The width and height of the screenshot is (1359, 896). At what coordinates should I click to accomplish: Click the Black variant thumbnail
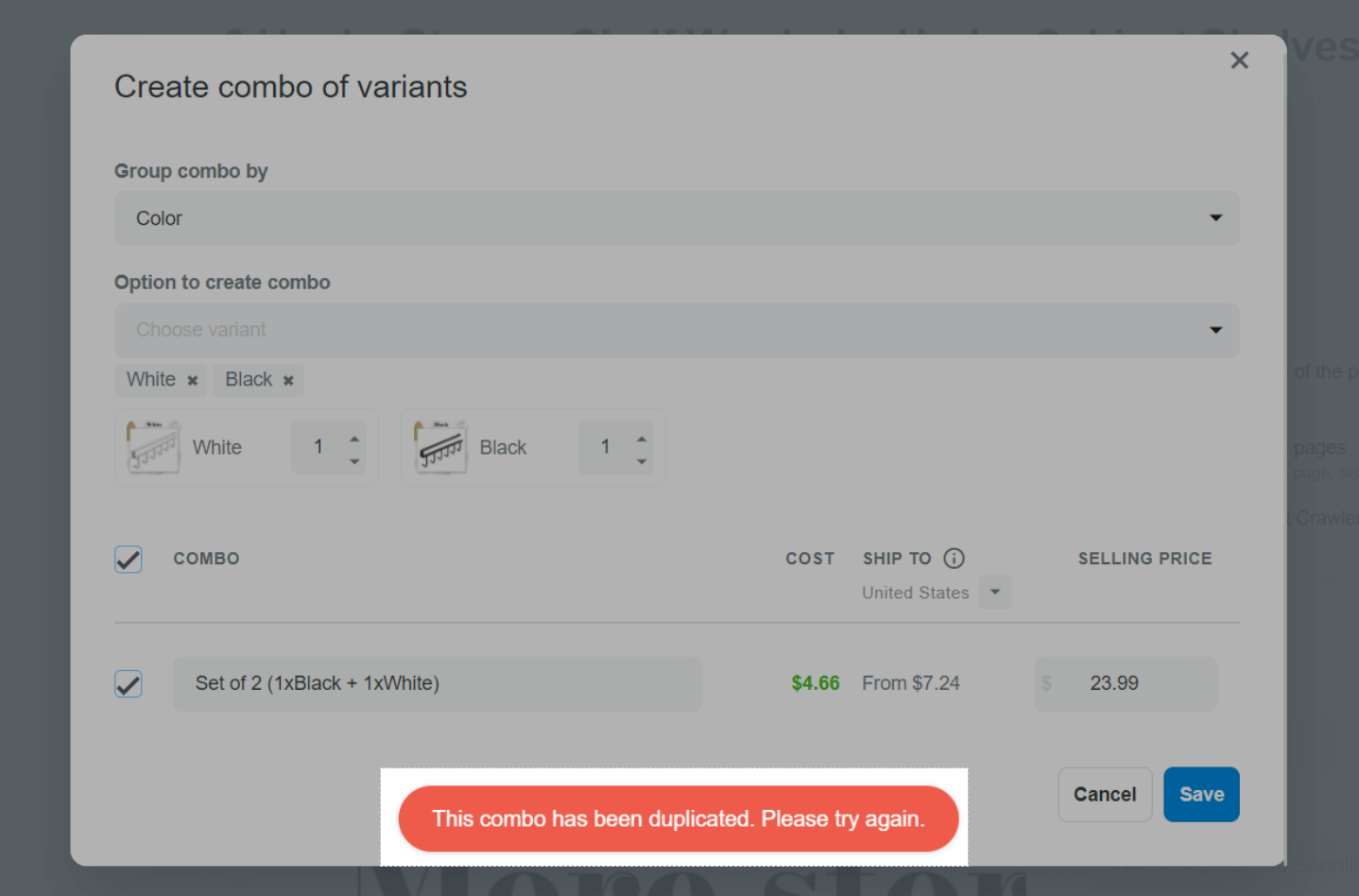click(x=439, y=447)
